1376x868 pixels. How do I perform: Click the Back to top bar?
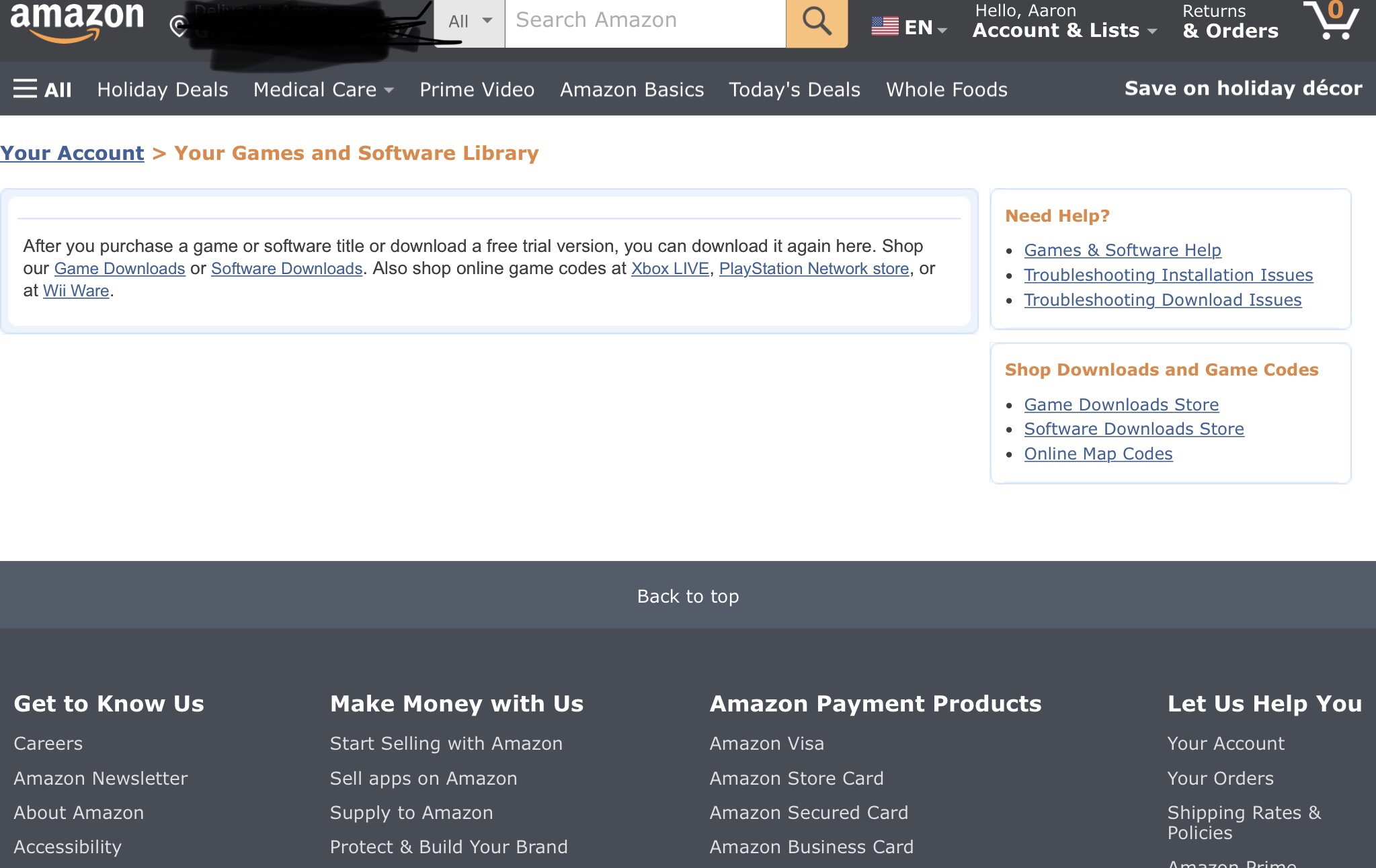(x=688, y=596)
